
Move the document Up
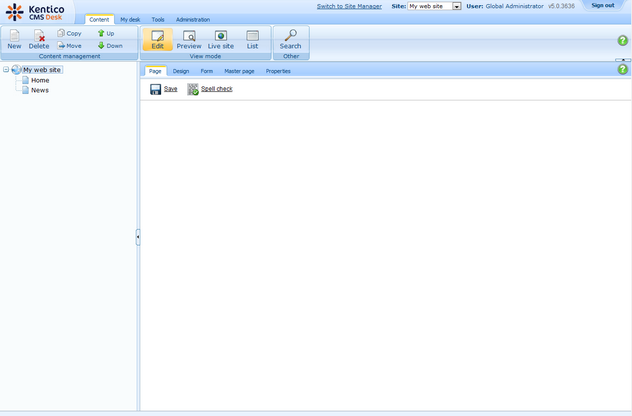pos(105,33)
